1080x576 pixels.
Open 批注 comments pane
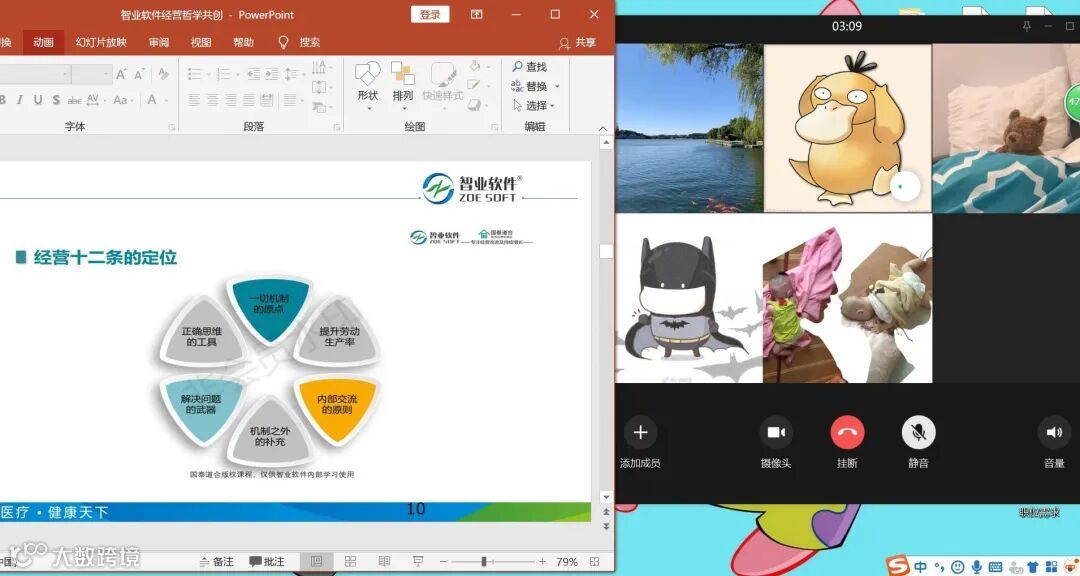click(267, 562)
